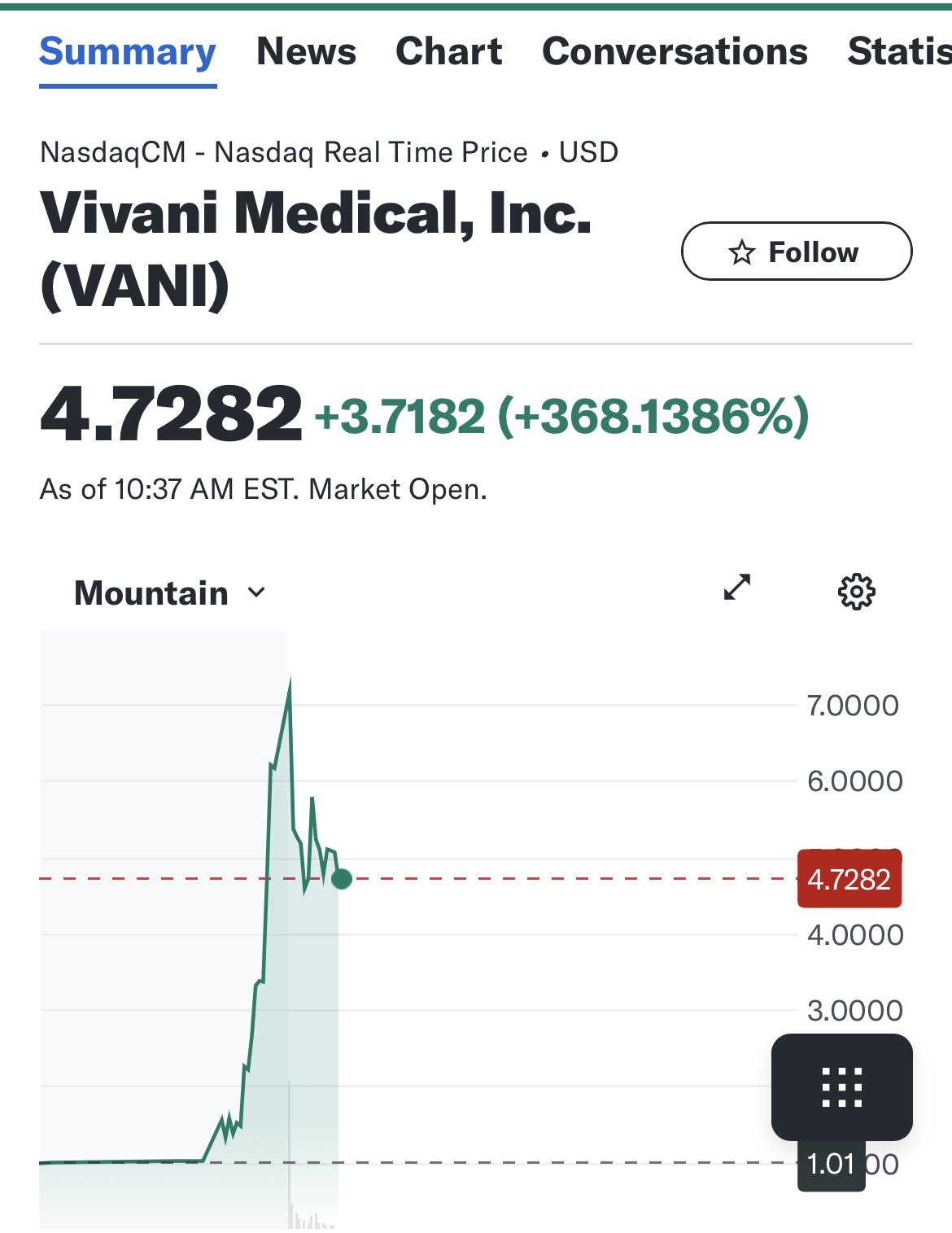Click the red 4.7282 price label
This screenshot has height=1233, width=952.
click(x=849, y=879)
